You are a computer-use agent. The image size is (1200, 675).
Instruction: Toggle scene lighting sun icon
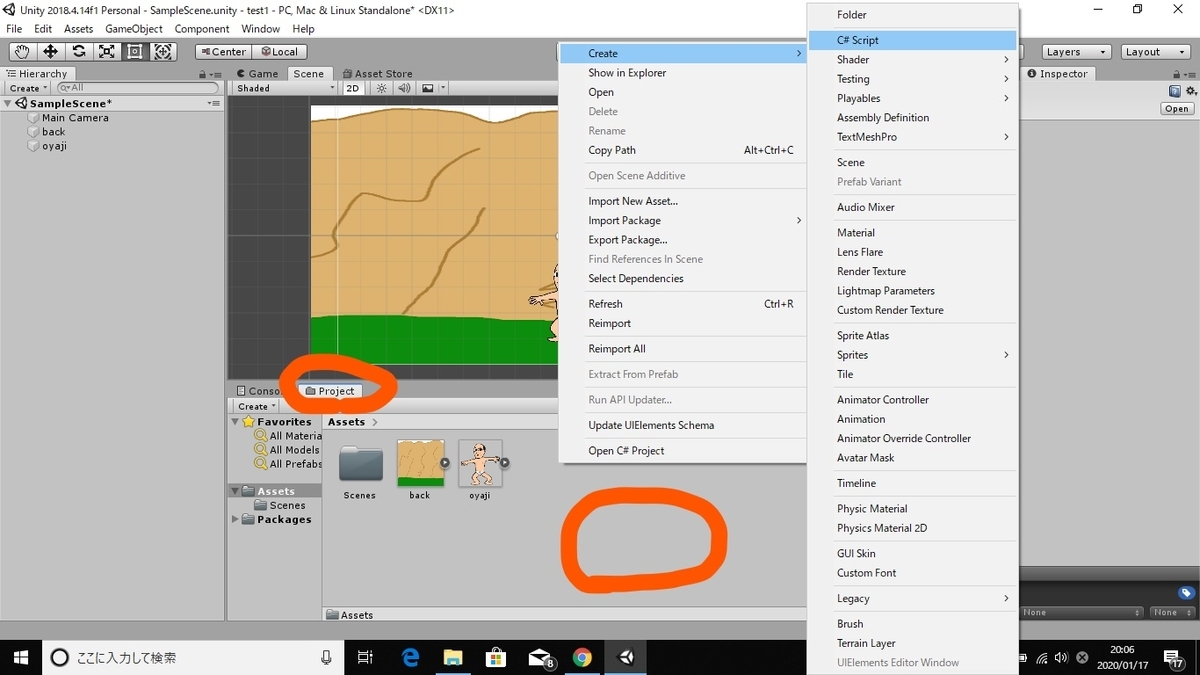click(x=381, y=88)
